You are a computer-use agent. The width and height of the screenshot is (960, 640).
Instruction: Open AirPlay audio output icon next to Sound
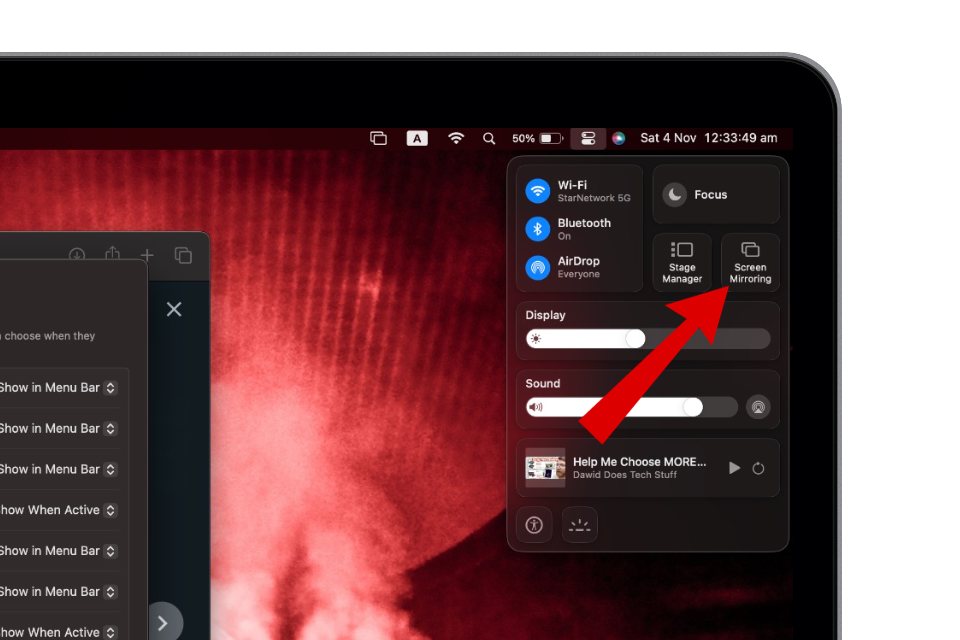pyautogui.click(x=758, y=407)
